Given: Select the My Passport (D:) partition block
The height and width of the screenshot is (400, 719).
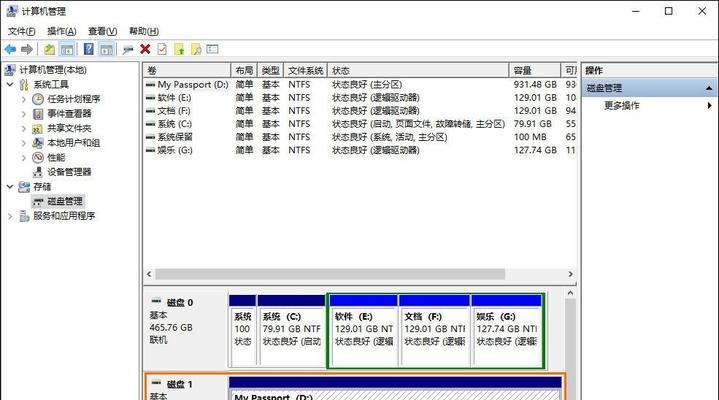Looking at the screenshot, I should pyautogui.click(x=395, y=389).
